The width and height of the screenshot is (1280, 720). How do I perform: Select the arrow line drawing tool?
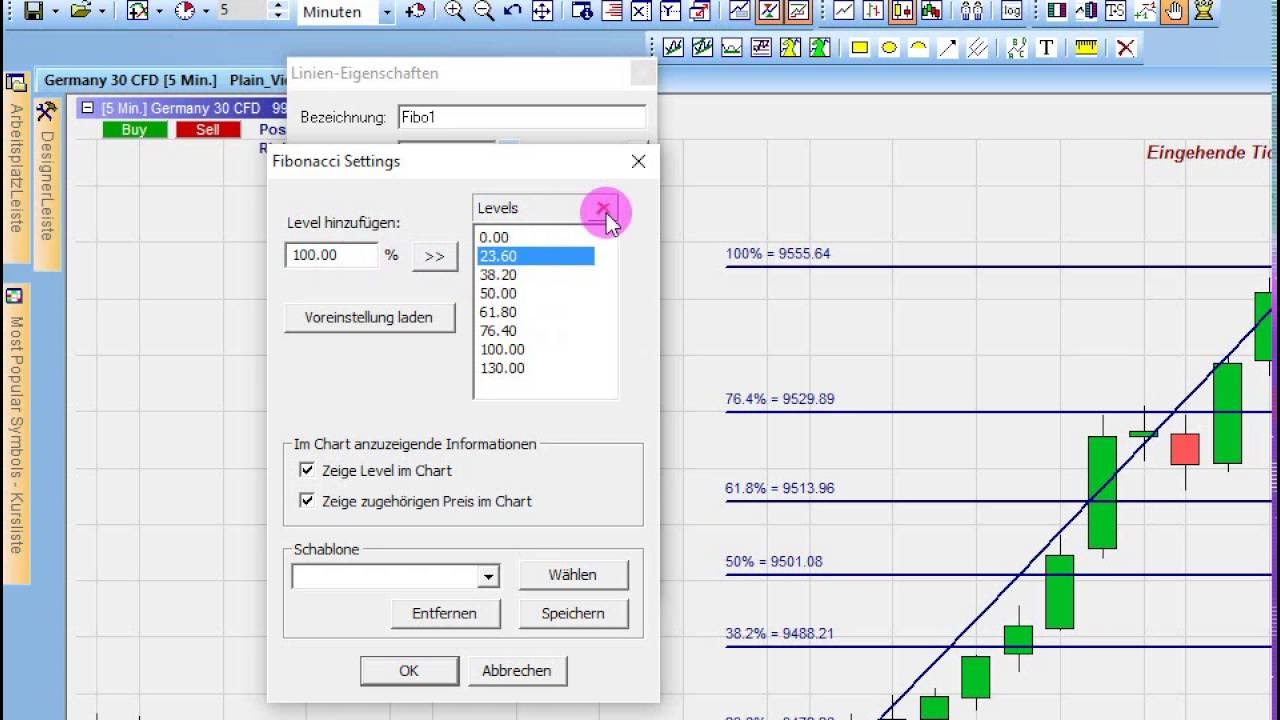[x=948, y=48]
